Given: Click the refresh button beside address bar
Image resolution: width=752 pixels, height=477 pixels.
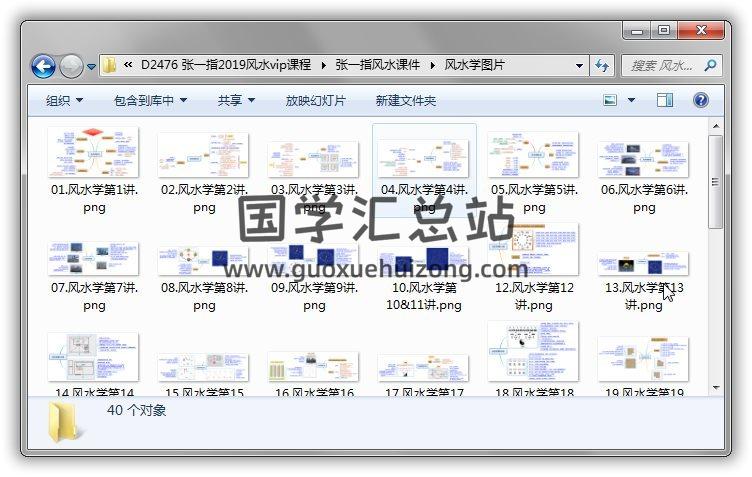Looking at the screenshot, I should [603, 66].
